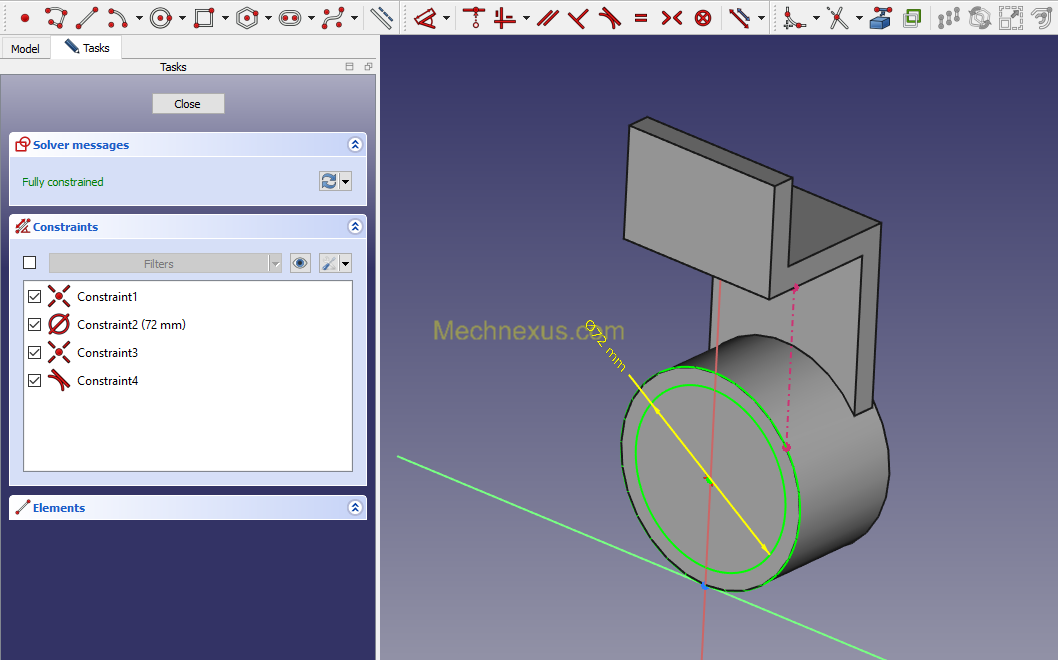This screenshot has height=660, width=1058.
Task: Uncheck Constraint2 (72 mm) checkbox
Action: click(35, 325)
